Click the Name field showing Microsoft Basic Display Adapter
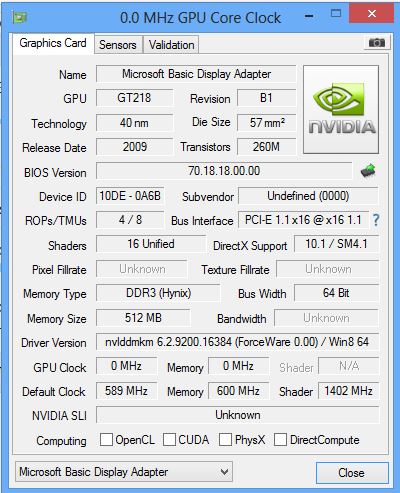 [x=196, y=74]
